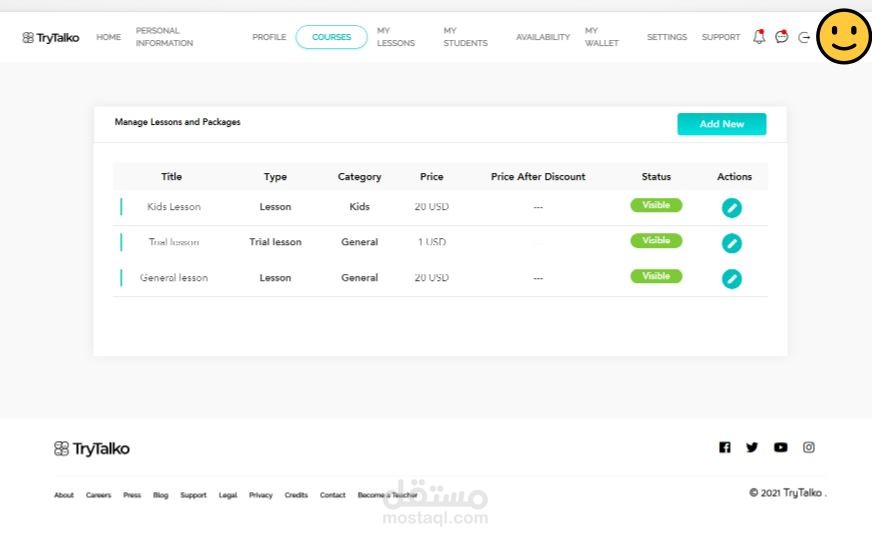Click the 1 USD price cell

[x=432, y=242]
